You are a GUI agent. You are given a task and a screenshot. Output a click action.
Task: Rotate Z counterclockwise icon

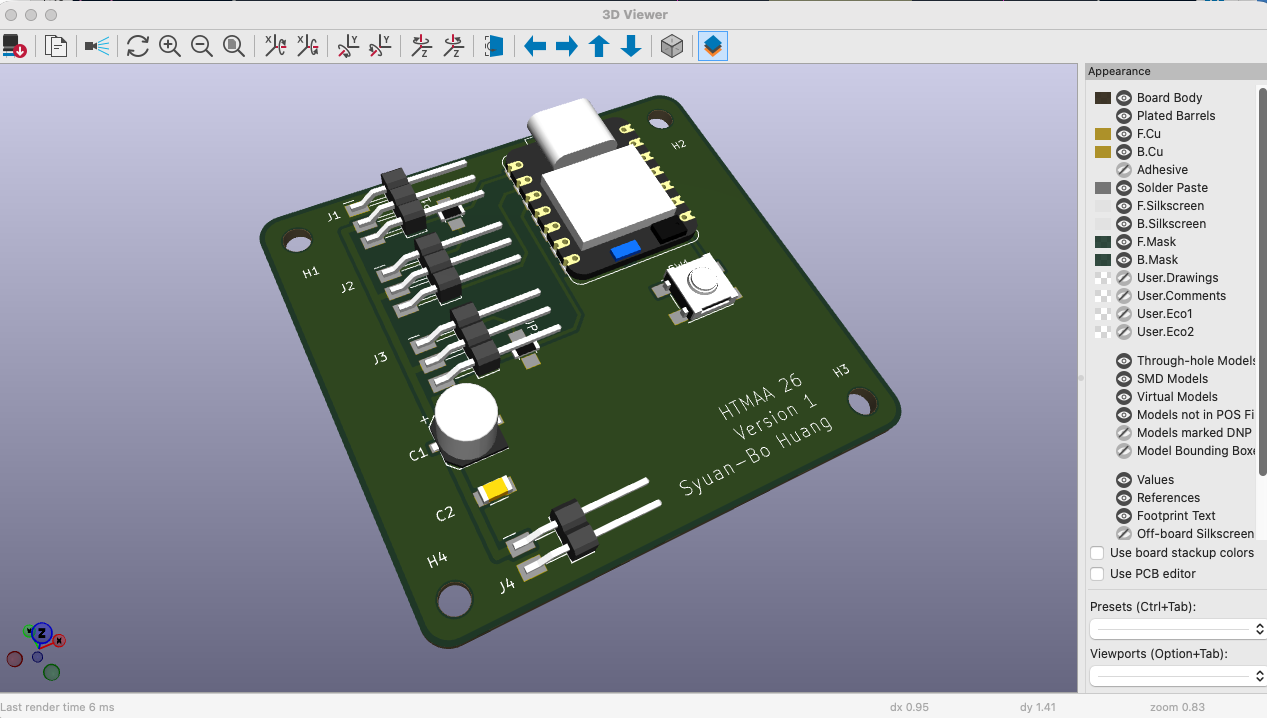453,46
